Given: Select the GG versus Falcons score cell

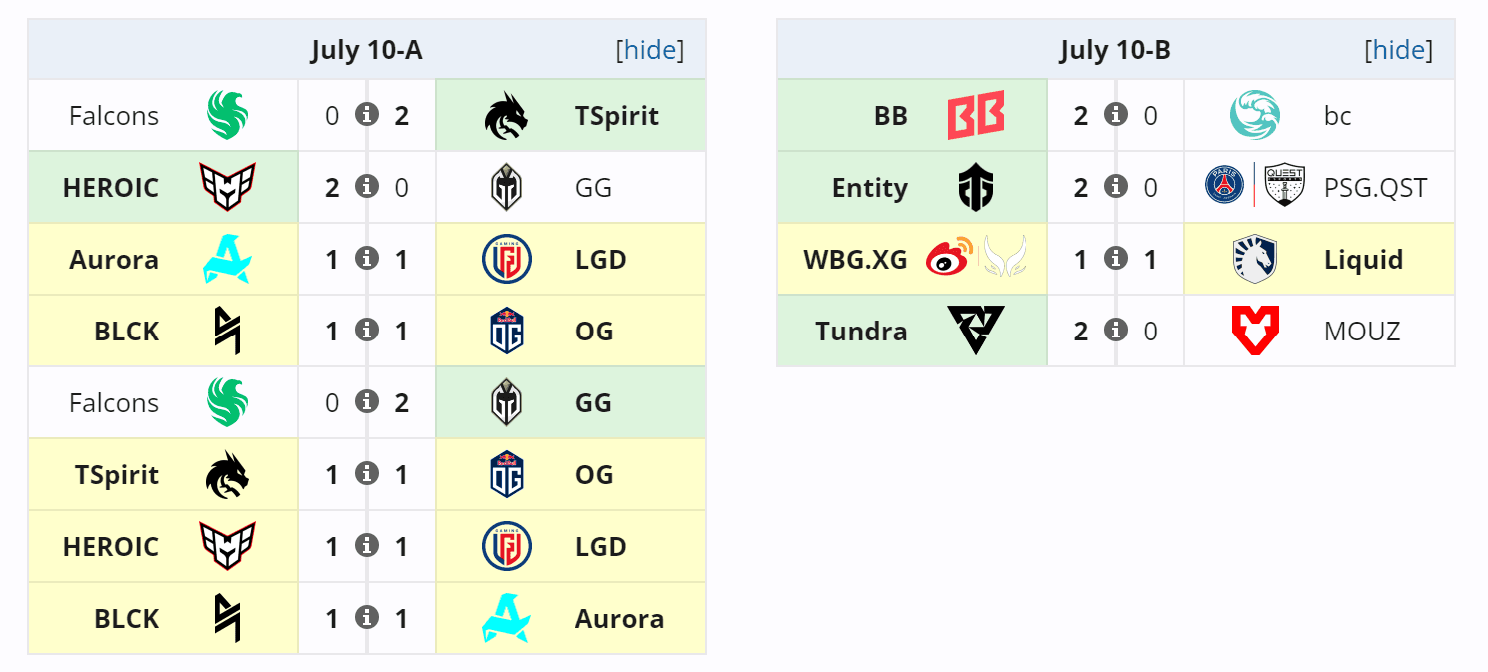Looking at the screenshot, I should tap(367, 402).
